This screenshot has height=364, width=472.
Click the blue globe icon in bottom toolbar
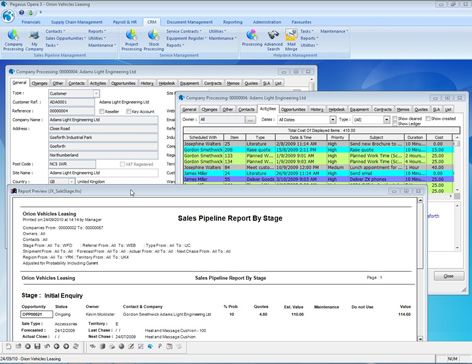pyautogui.click(x=150, y=346)
